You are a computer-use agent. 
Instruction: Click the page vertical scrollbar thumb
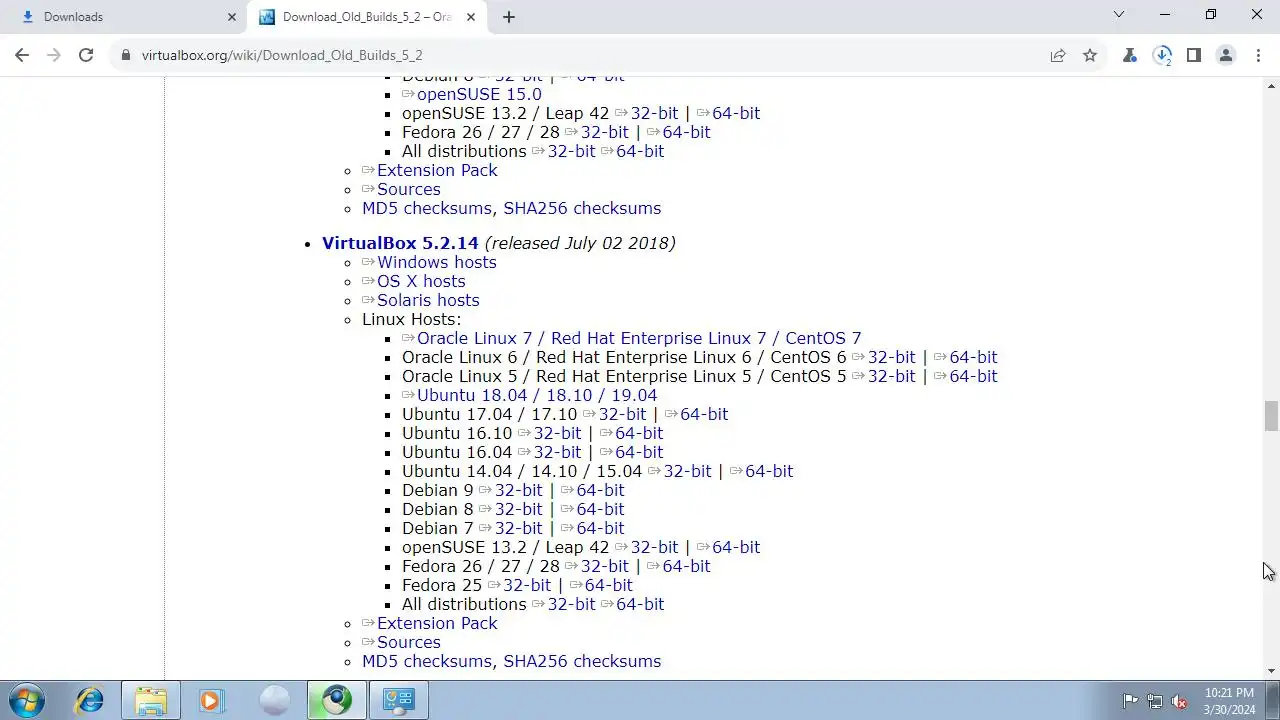(1271, 415)
